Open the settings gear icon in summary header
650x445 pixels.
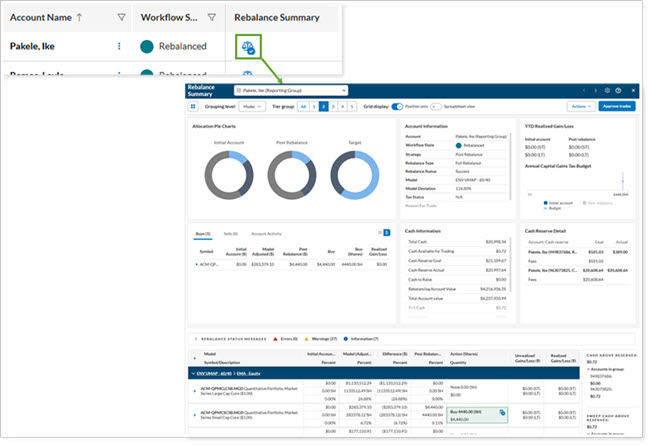click(606, 90)
